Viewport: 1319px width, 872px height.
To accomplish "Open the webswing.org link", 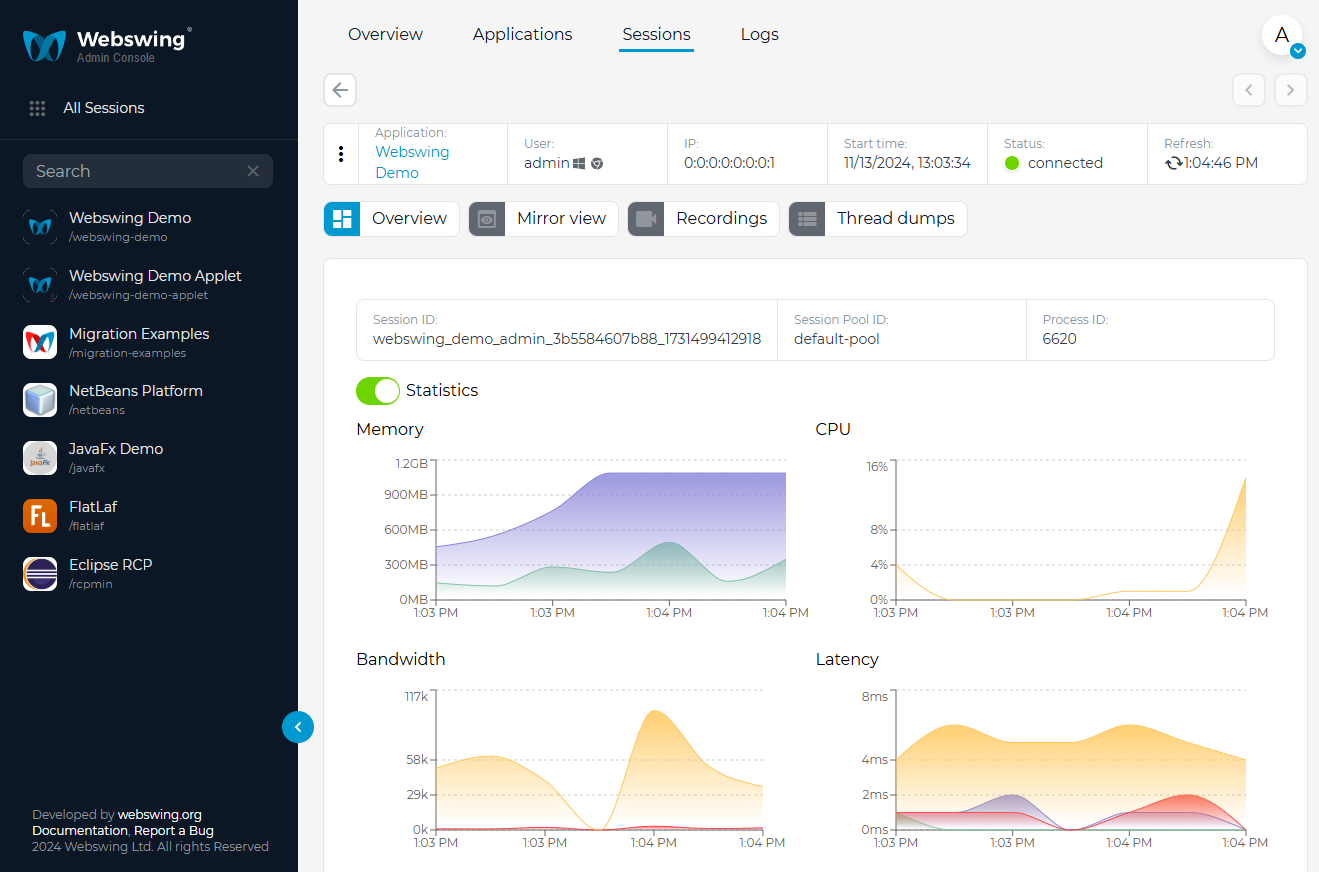I will pyautogui.click(x=160, y=815).
